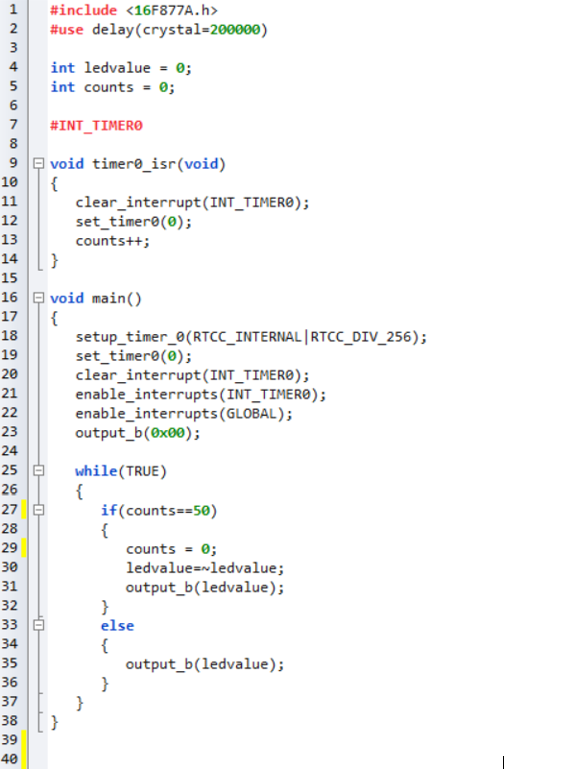
Task: Click the closing brace on line 14
Action: click(54, 260)
